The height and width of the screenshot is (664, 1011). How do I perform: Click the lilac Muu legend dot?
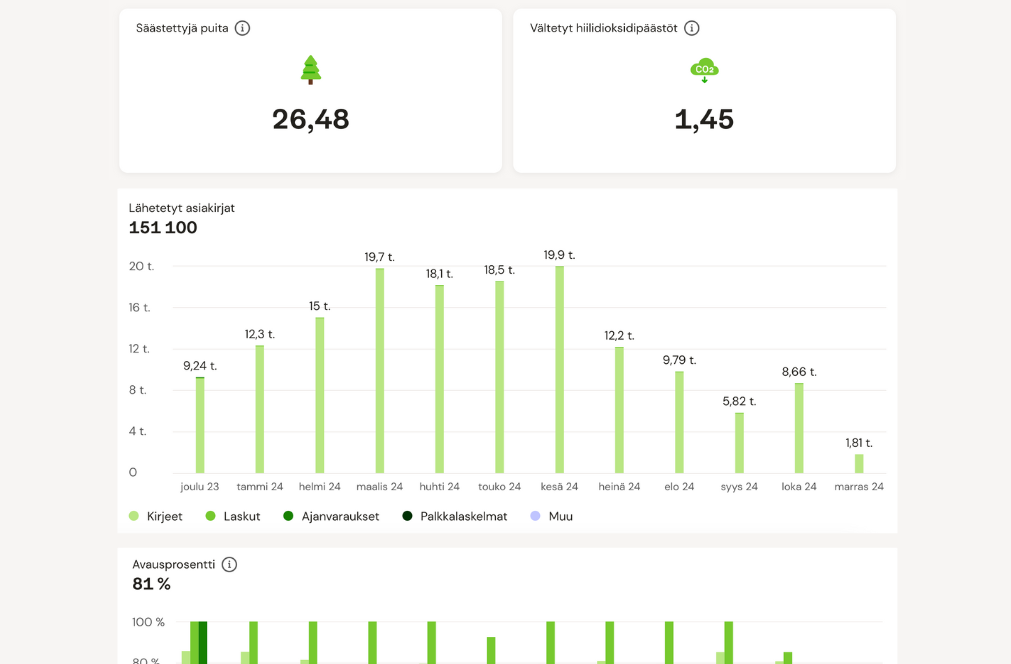(x=536, y=516)
